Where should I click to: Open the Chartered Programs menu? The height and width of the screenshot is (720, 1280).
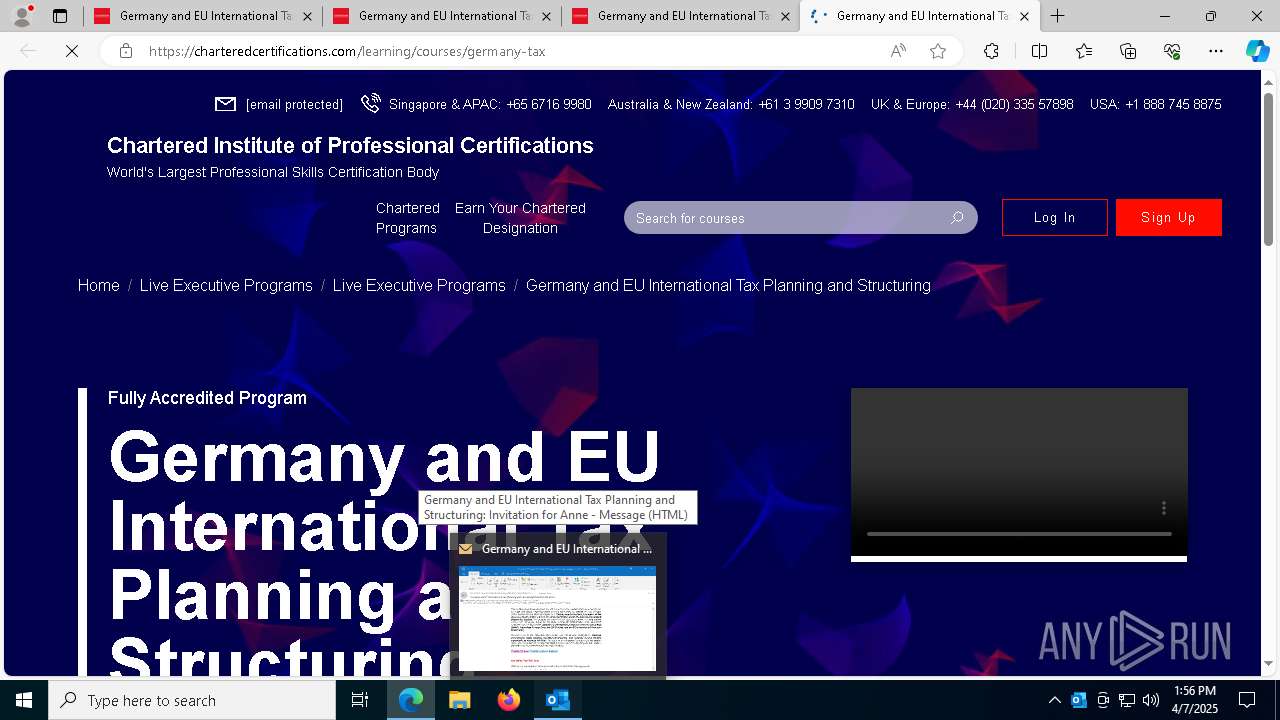point(407,218)
